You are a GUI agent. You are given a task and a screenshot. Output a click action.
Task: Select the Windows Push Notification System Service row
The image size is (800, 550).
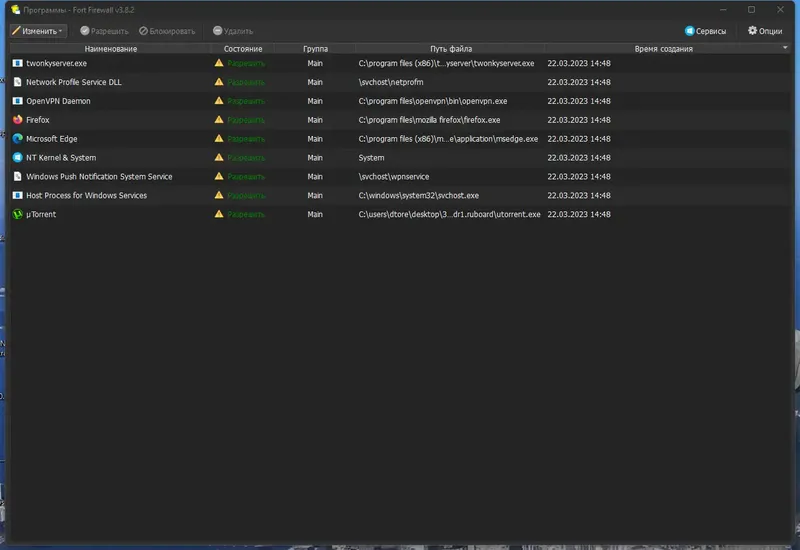tap(401, 177)
